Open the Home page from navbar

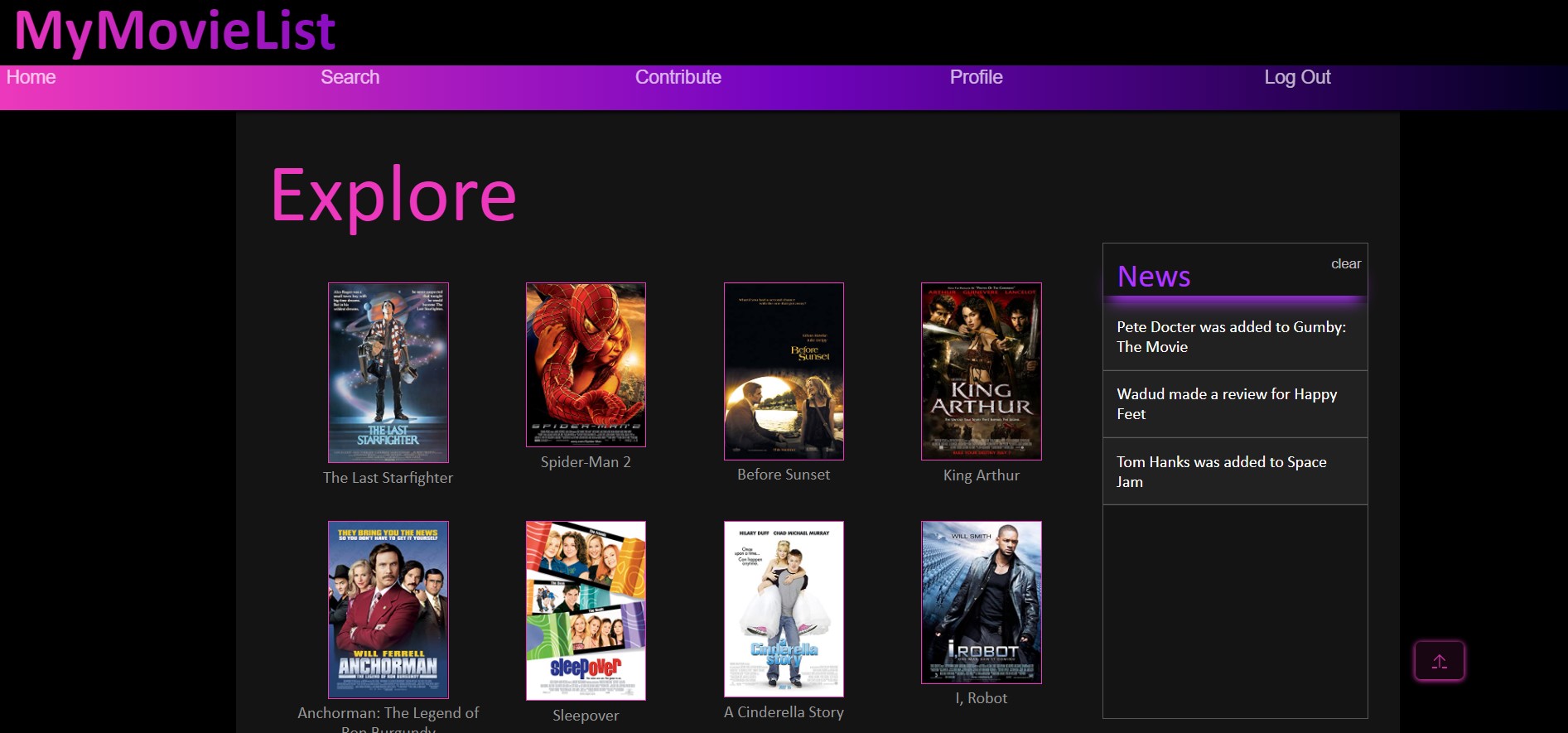[31, 77]
